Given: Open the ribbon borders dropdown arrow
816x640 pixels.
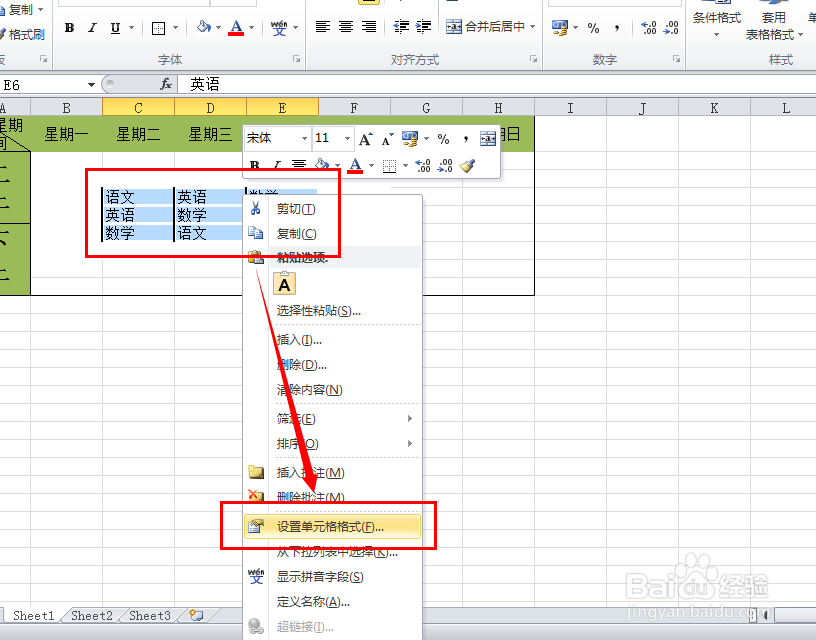Looking at the screenshot, I should [175, 28].
